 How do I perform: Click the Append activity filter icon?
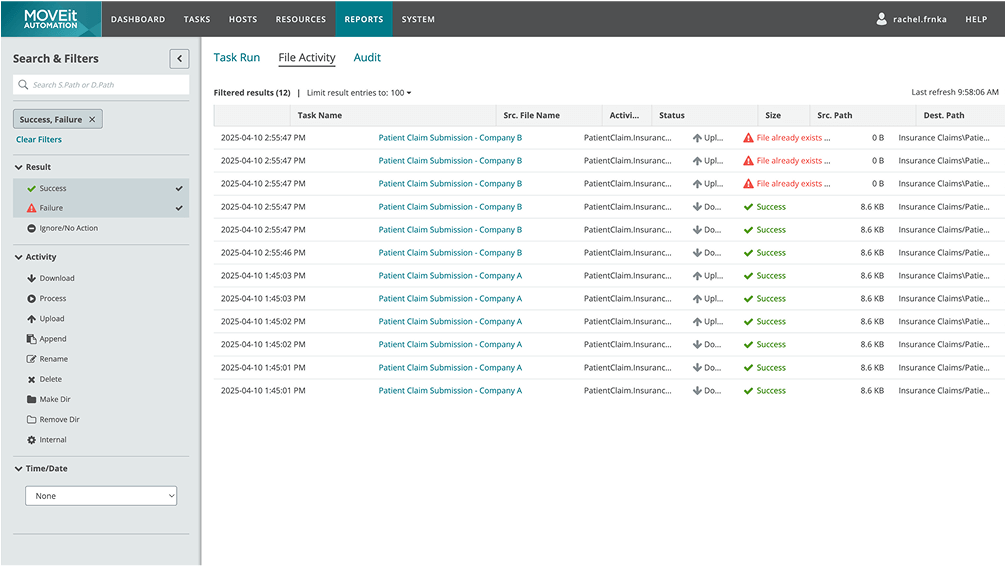[31, 339]
